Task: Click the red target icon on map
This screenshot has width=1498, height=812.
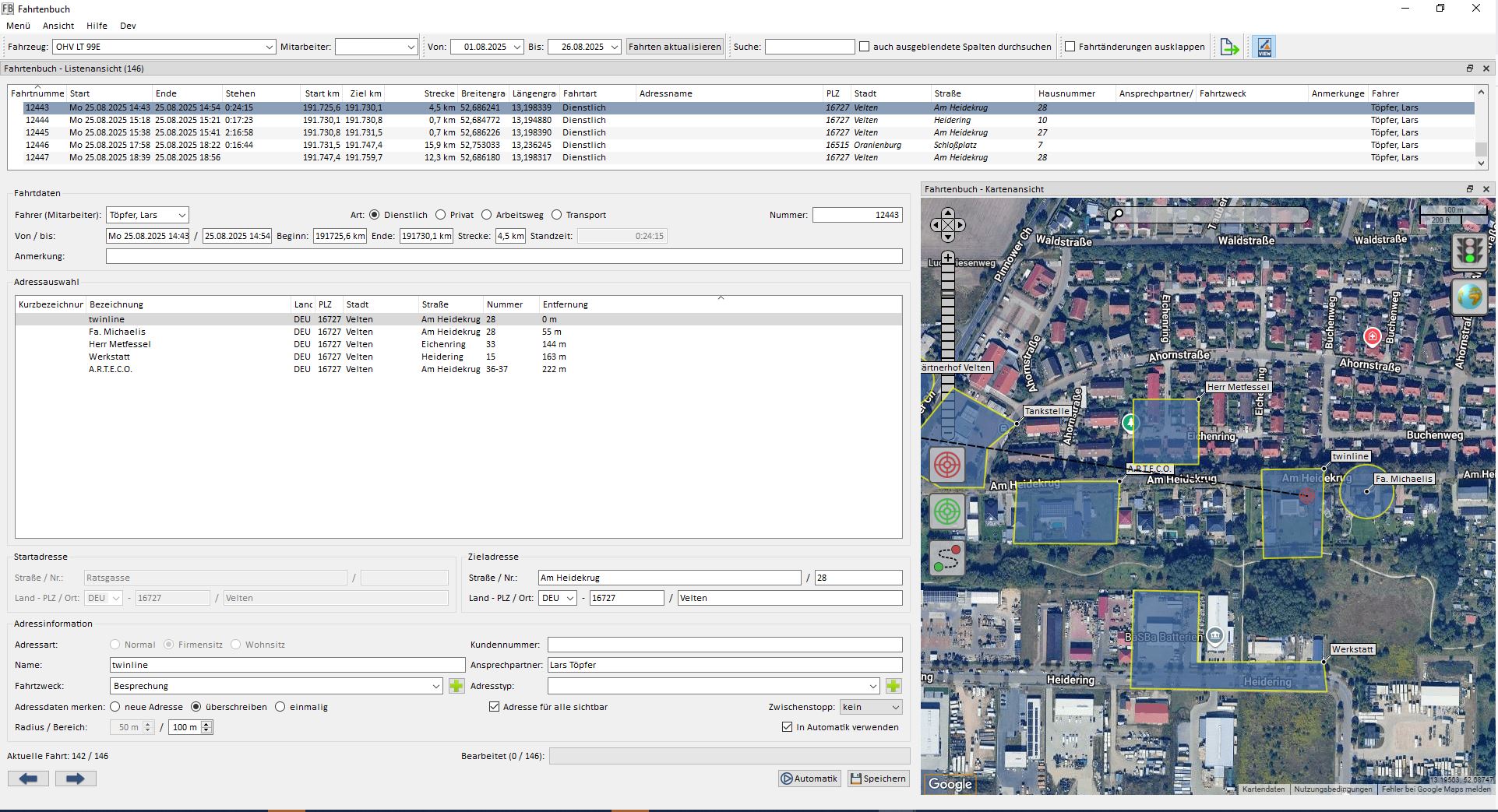Action: 947,465
